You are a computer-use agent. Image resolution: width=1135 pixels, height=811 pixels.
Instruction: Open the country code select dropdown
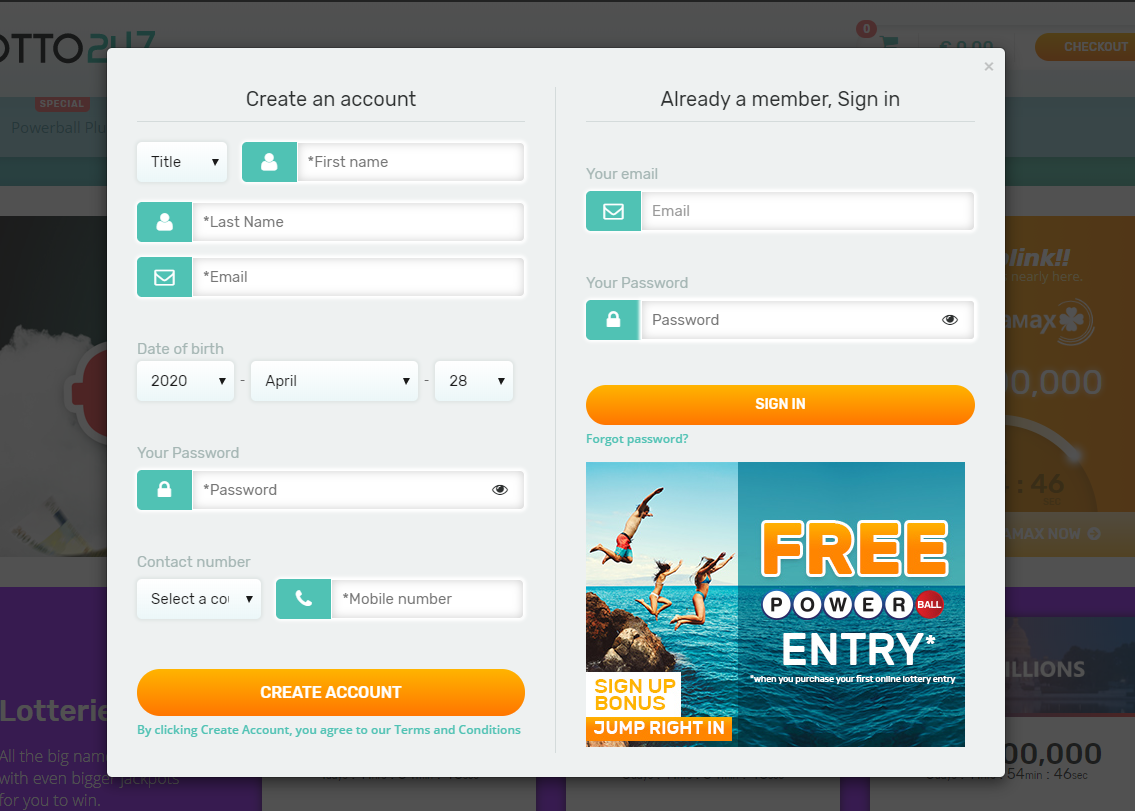pos(198,599)
